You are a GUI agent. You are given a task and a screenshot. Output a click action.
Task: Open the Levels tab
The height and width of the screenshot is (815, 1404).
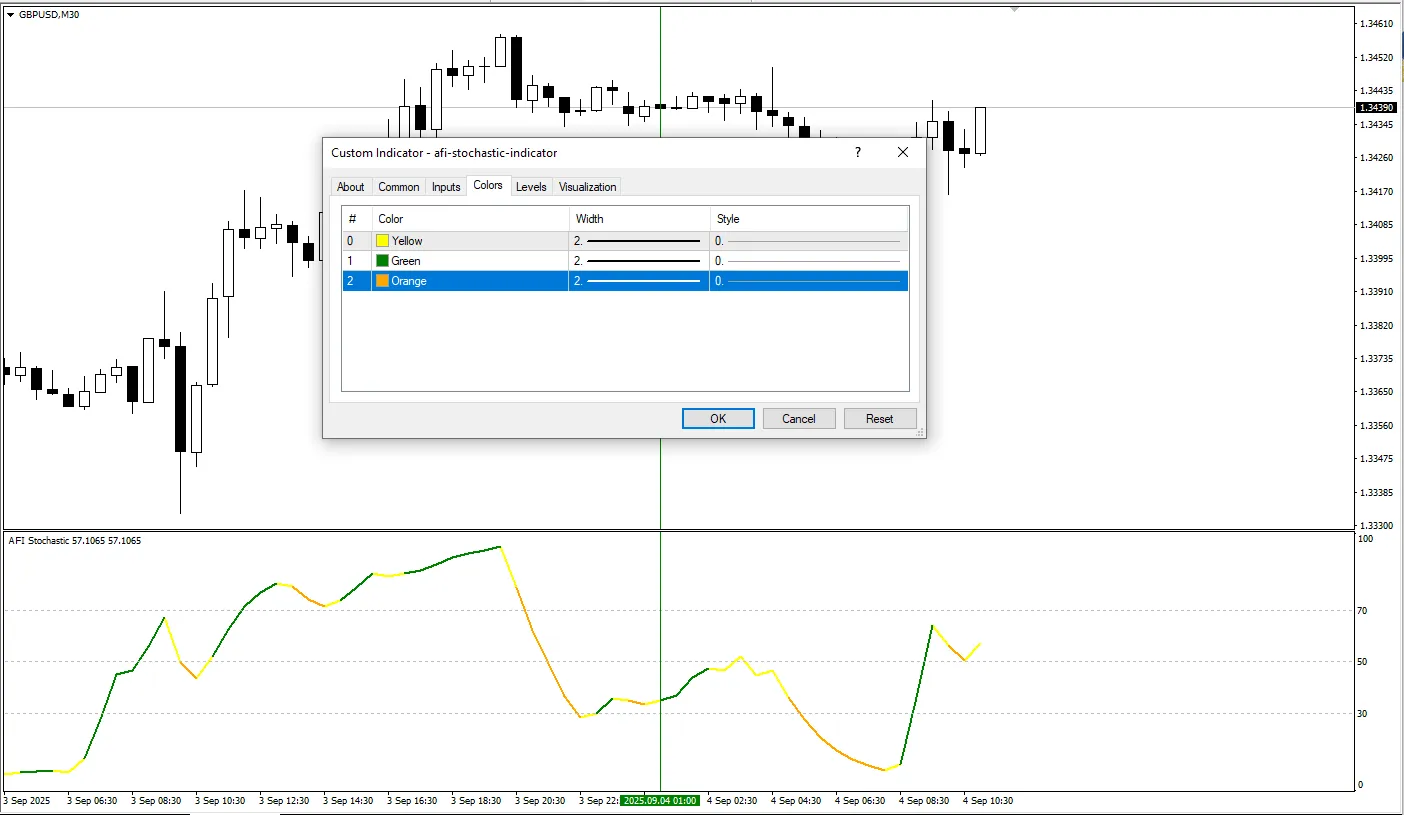[531, 186]
